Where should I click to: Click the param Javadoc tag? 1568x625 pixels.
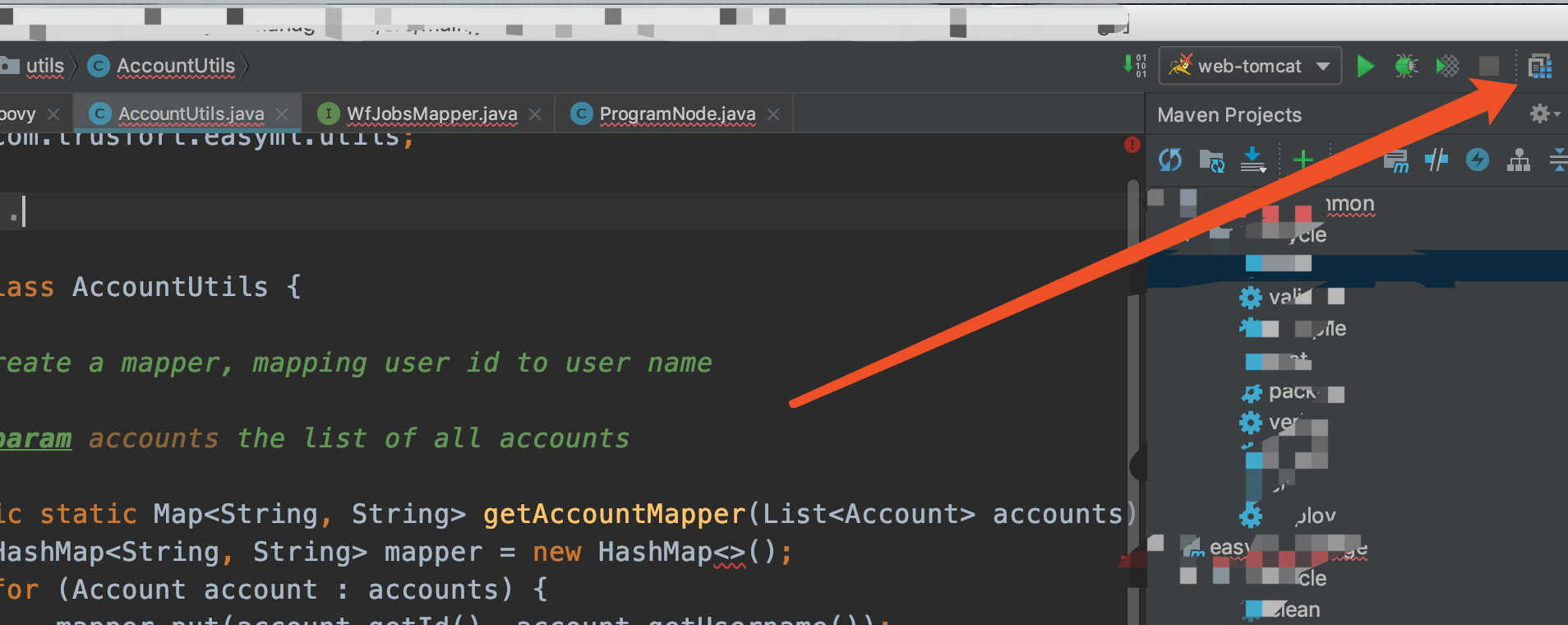(x=35, y=438)
